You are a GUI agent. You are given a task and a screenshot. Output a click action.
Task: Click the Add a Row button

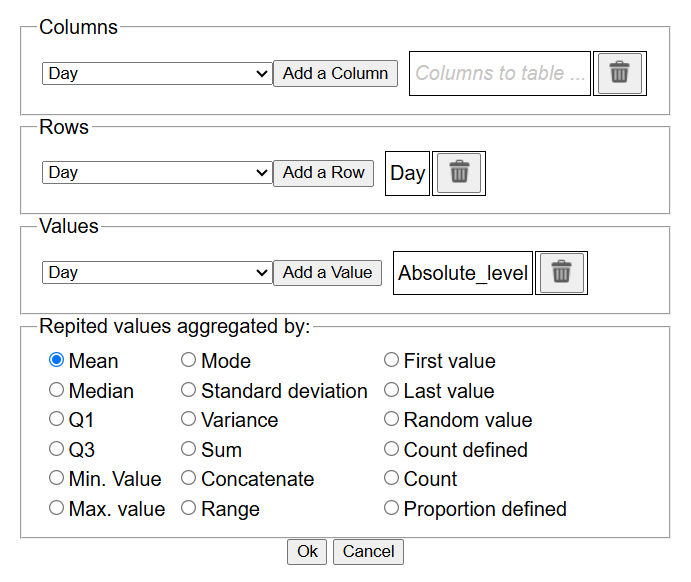click(324, 173)
